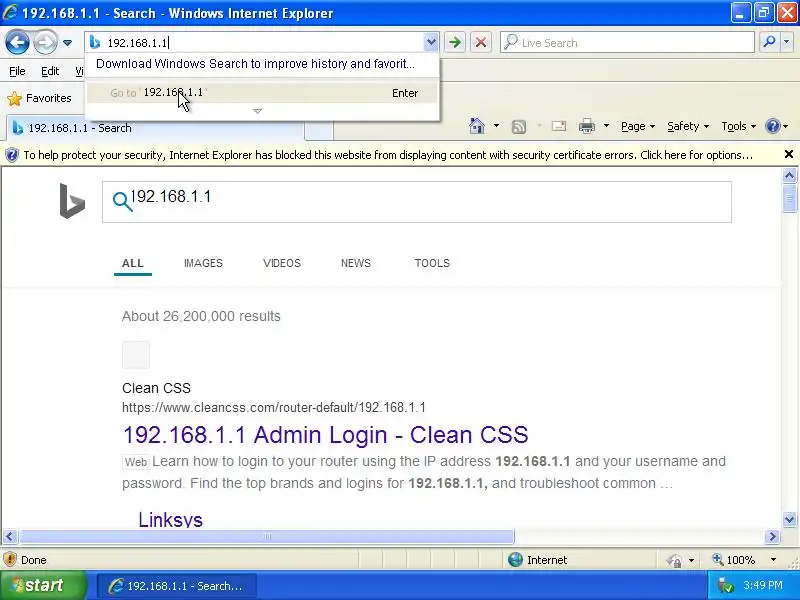The width and height of the screenshot is (800, 600).
Task: Click the Bing search magnifier icon
Action: tap(122, 202)
